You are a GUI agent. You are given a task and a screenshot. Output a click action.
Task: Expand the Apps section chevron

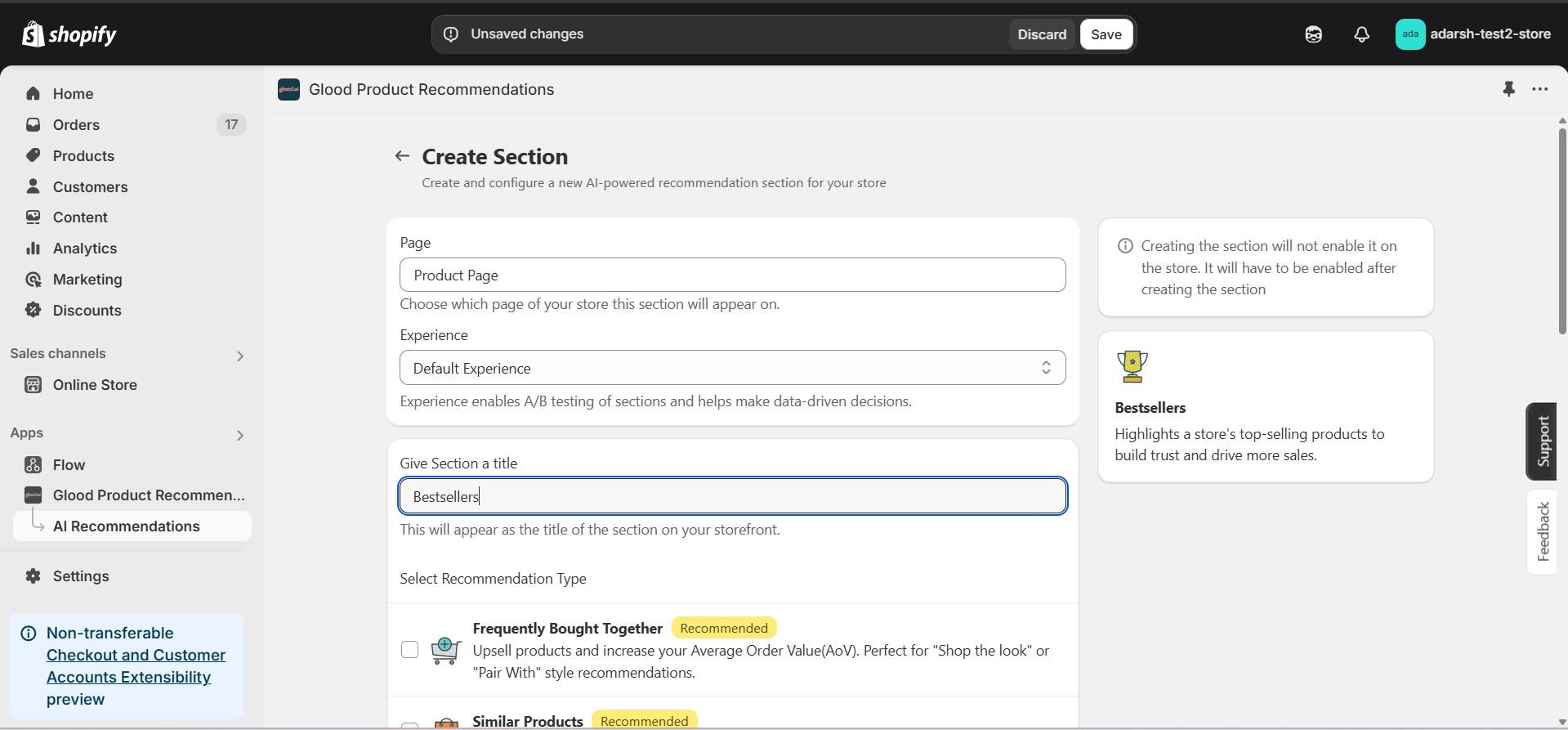pyautogui.click(x=240, y=435)
